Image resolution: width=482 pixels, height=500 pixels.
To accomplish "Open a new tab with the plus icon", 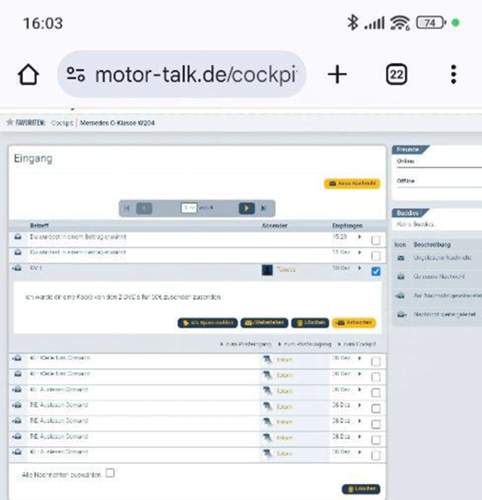I will tap(337, 74).
